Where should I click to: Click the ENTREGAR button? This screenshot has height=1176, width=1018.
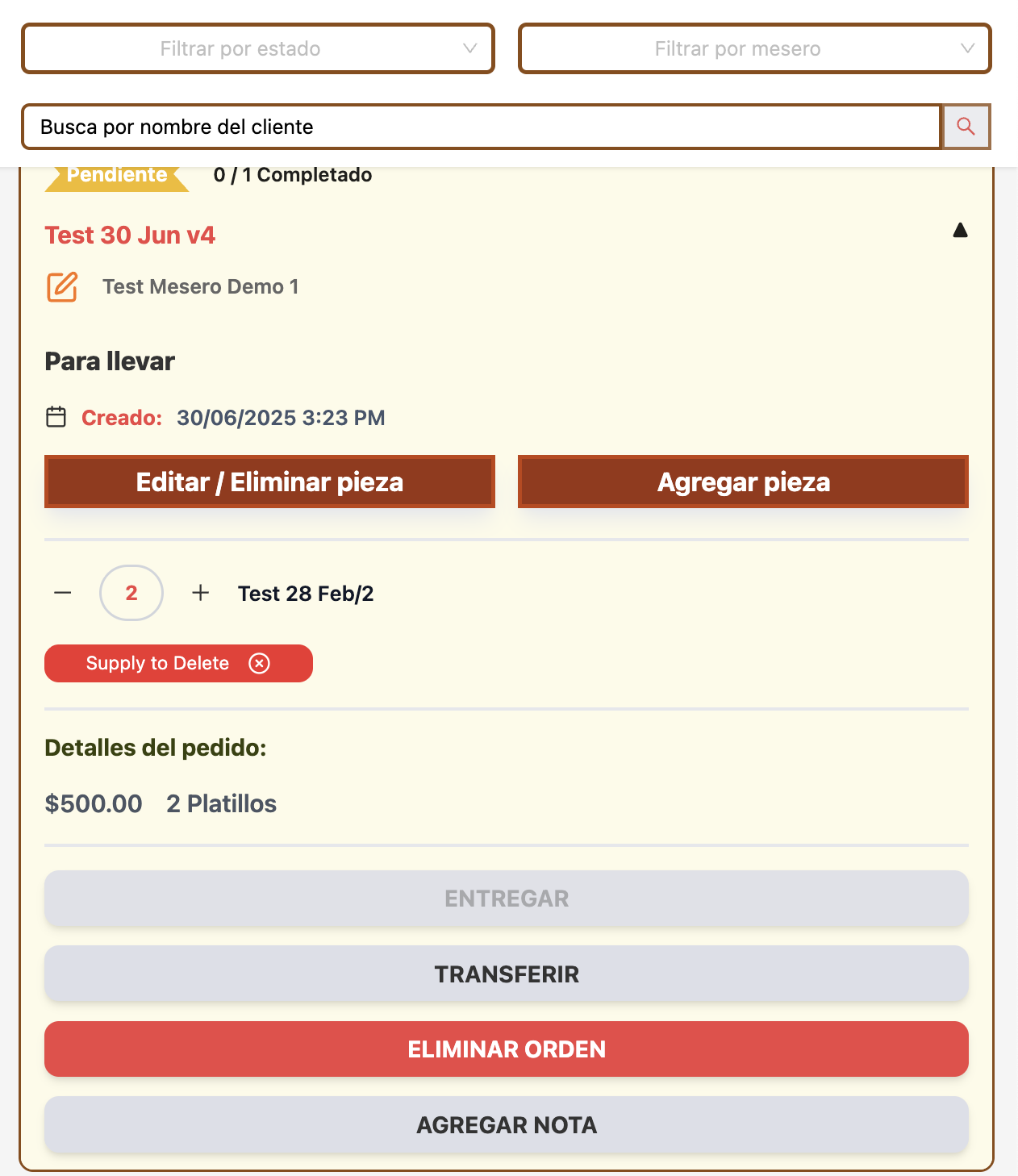(507, 899)
